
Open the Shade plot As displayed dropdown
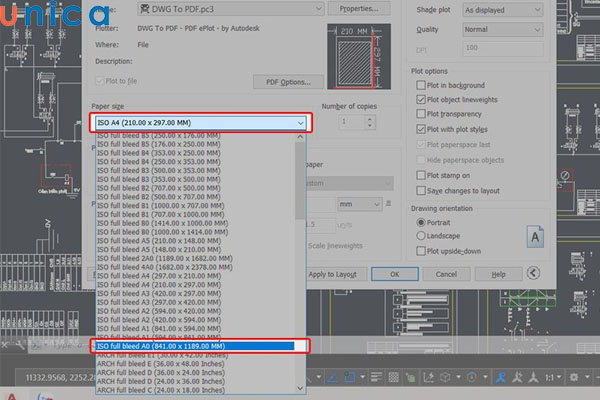(x=503, y=10)
